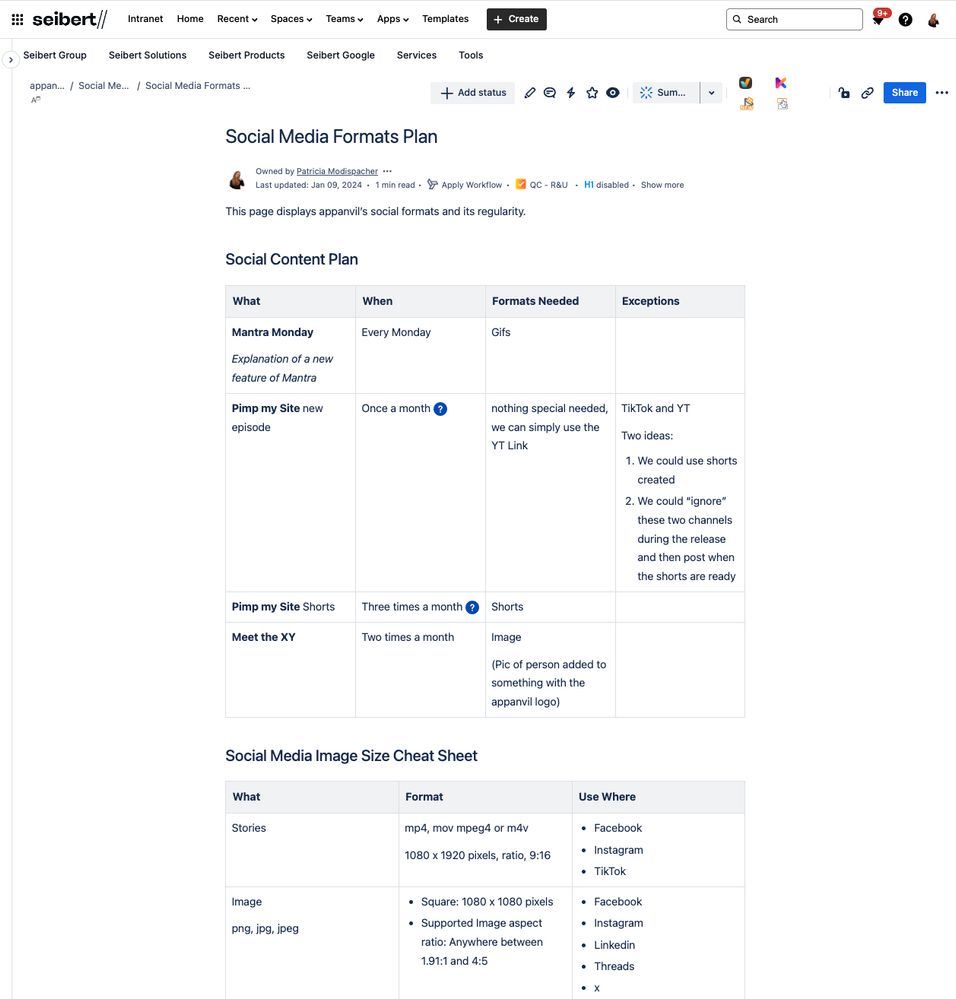Click the Meet the XY cell
956x999 pixels.
pos(290,670)
